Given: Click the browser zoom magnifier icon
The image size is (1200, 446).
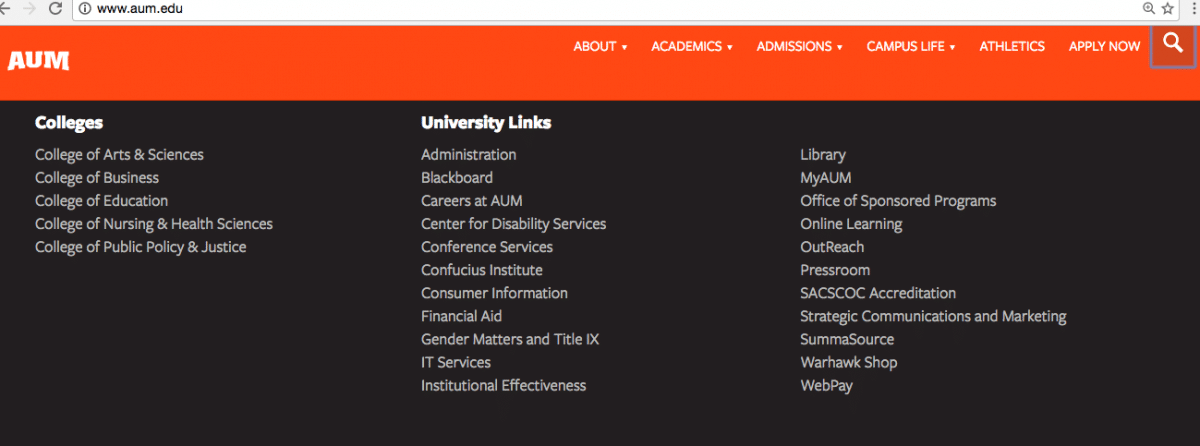Looking at the screenshot, I should (1149, 8).
